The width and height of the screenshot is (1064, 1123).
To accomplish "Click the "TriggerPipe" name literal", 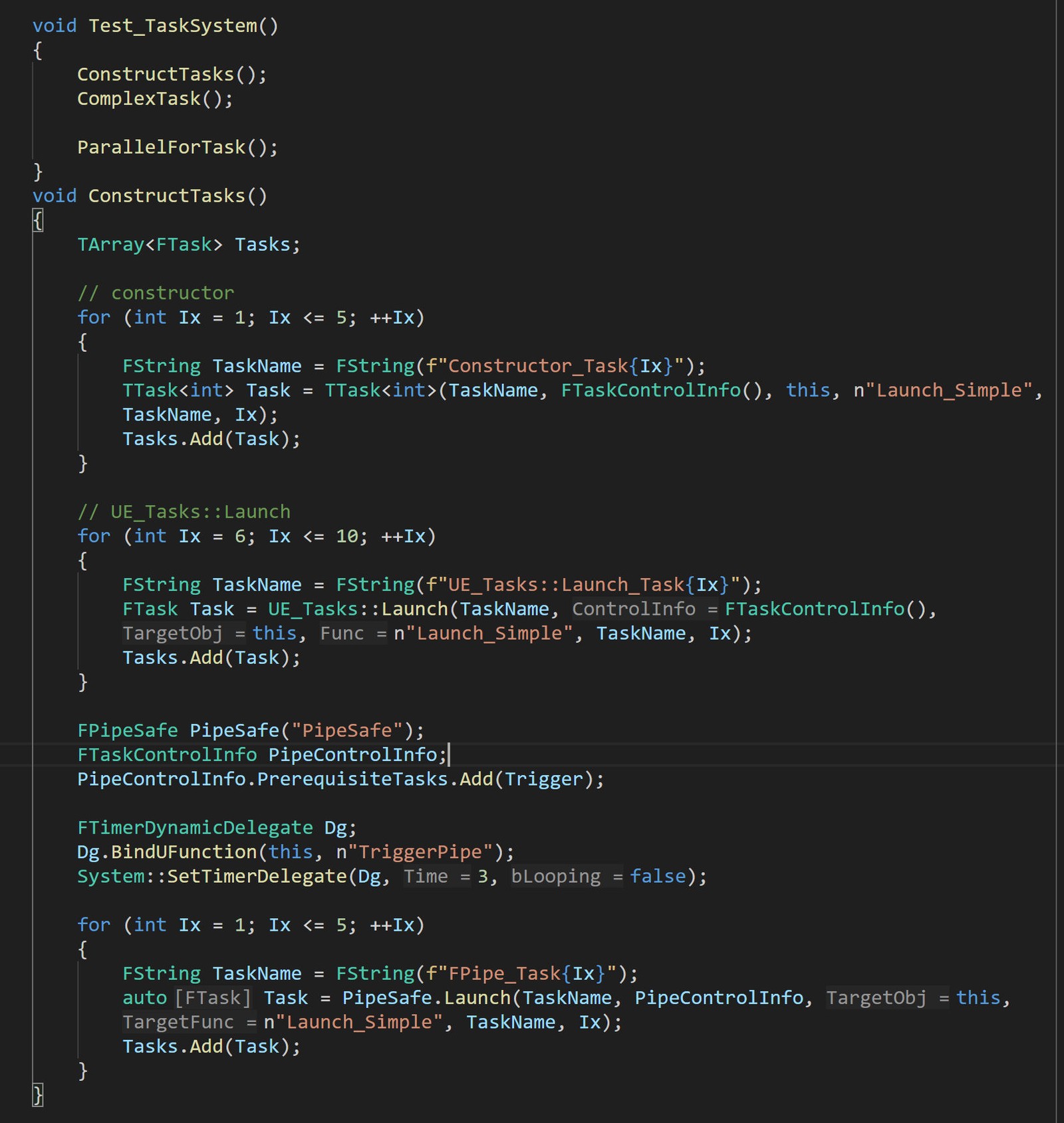I will point(420,853).
